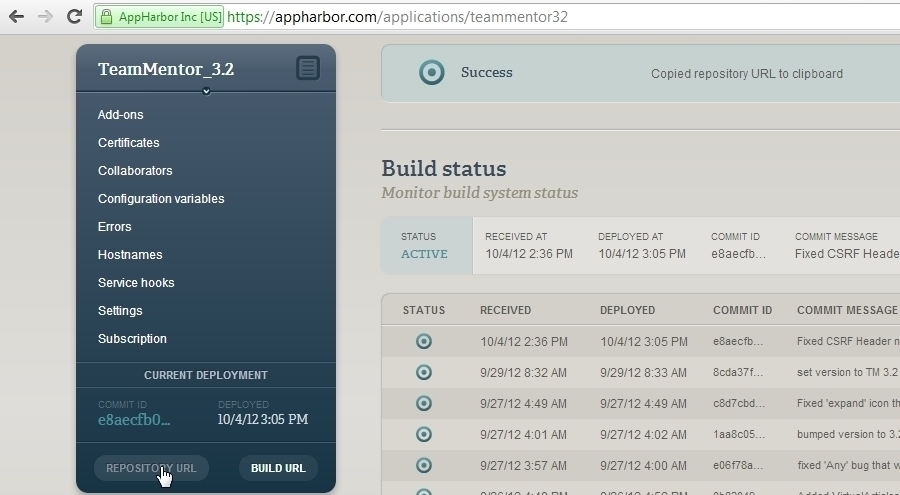The height and width of the screenshot is (495, 900).
Task: Open current deployment commit e8aecfb0 link
Action: click(x=134, y=420)
